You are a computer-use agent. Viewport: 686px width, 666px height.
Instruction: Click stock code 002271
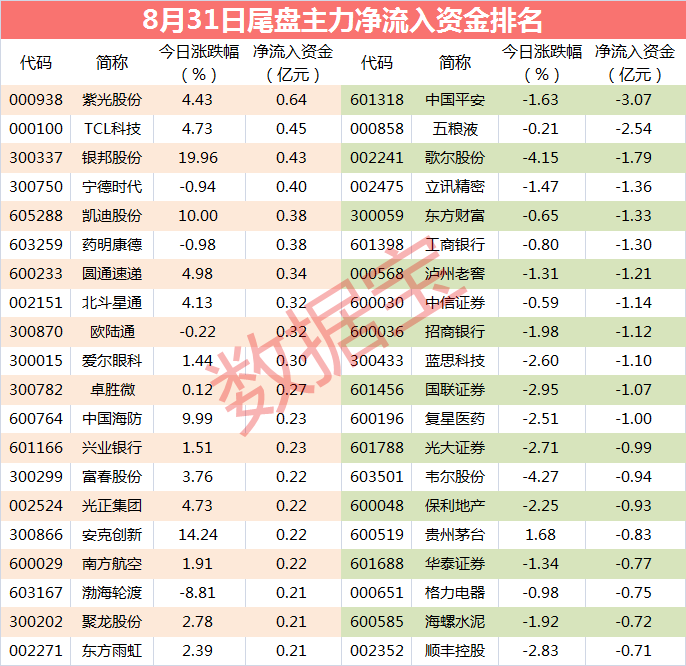[36, 651]
